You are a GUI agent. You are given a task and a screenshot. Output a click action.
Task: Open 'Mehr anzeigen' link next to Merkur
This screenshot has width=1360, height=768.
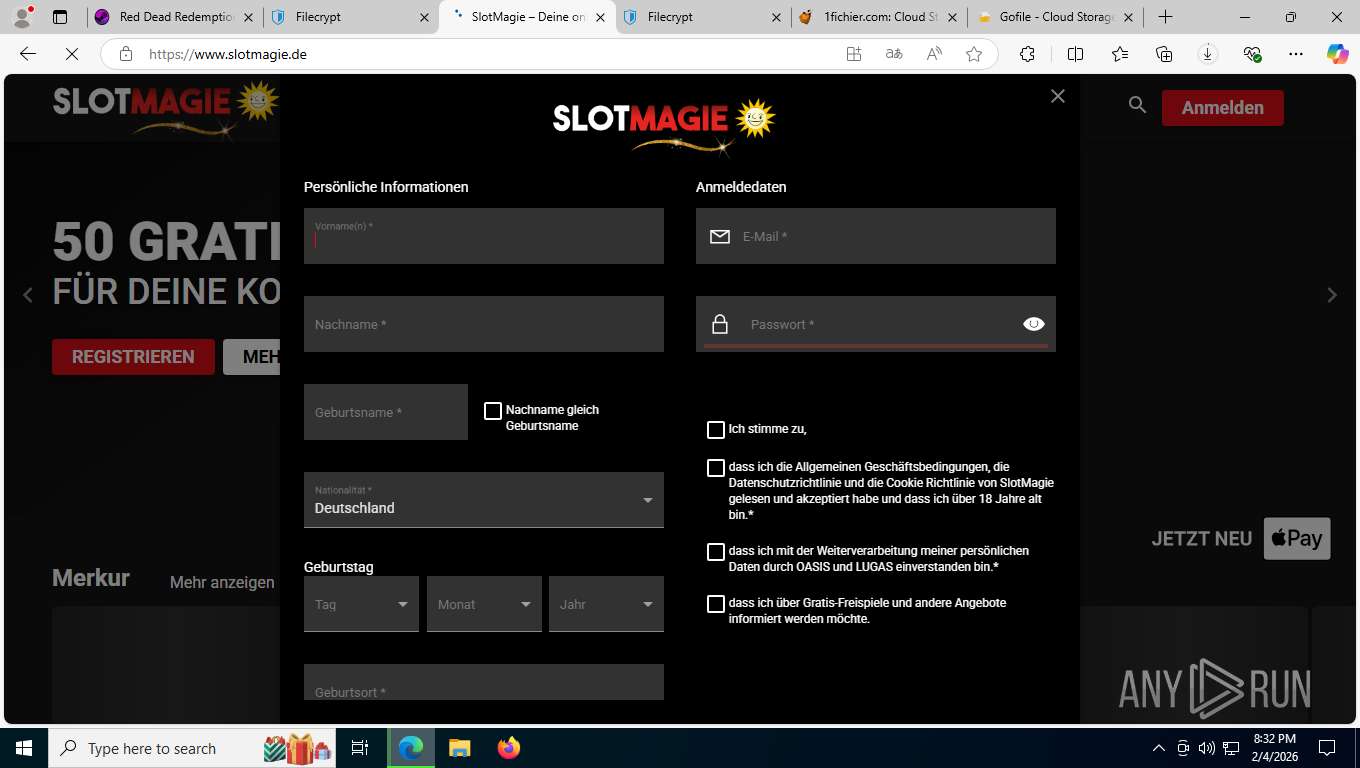[x=222, y=582]
